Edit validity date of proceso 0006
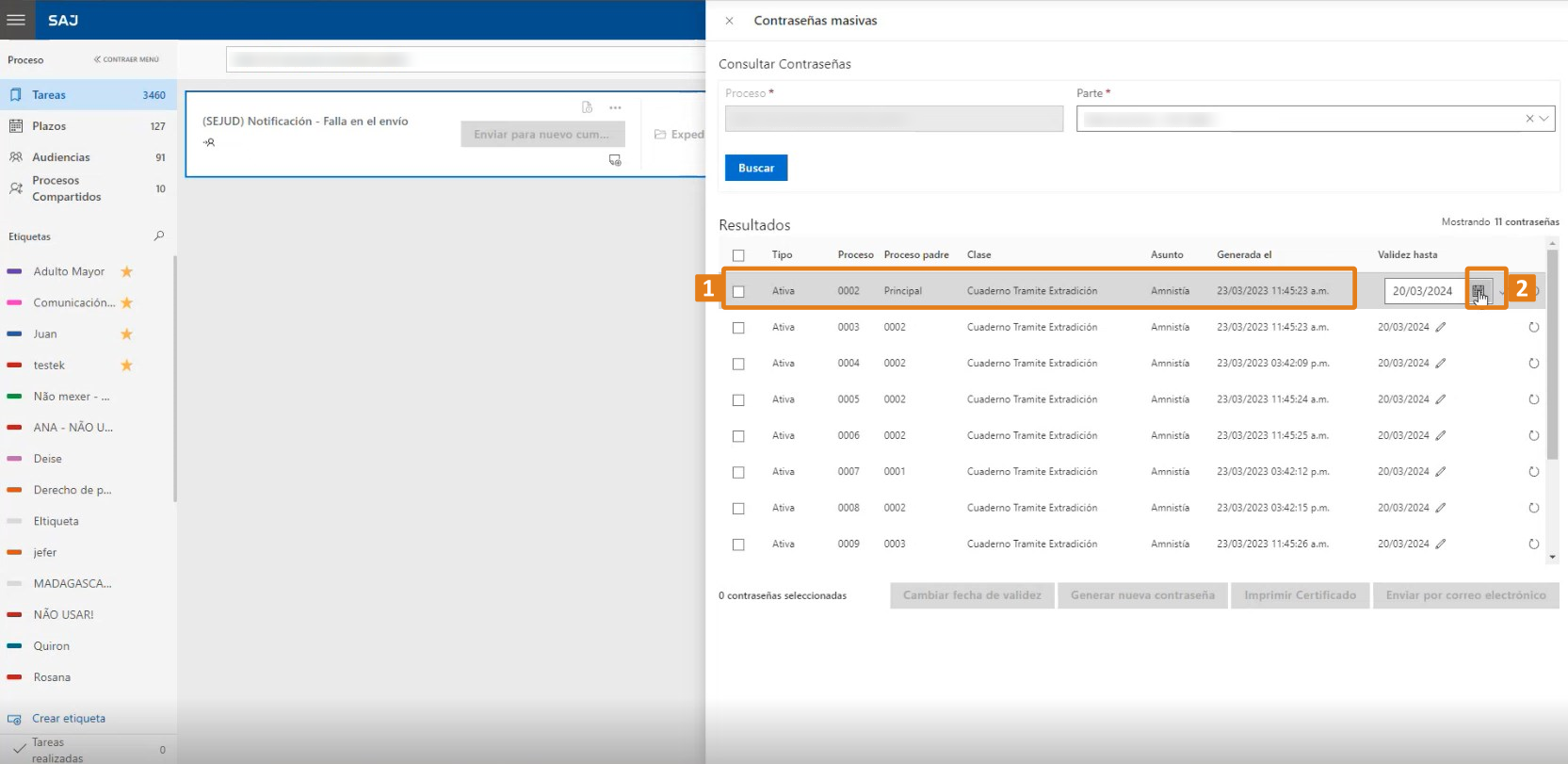The width and height of the screenshot is (1568, 764). (1441, 435)
